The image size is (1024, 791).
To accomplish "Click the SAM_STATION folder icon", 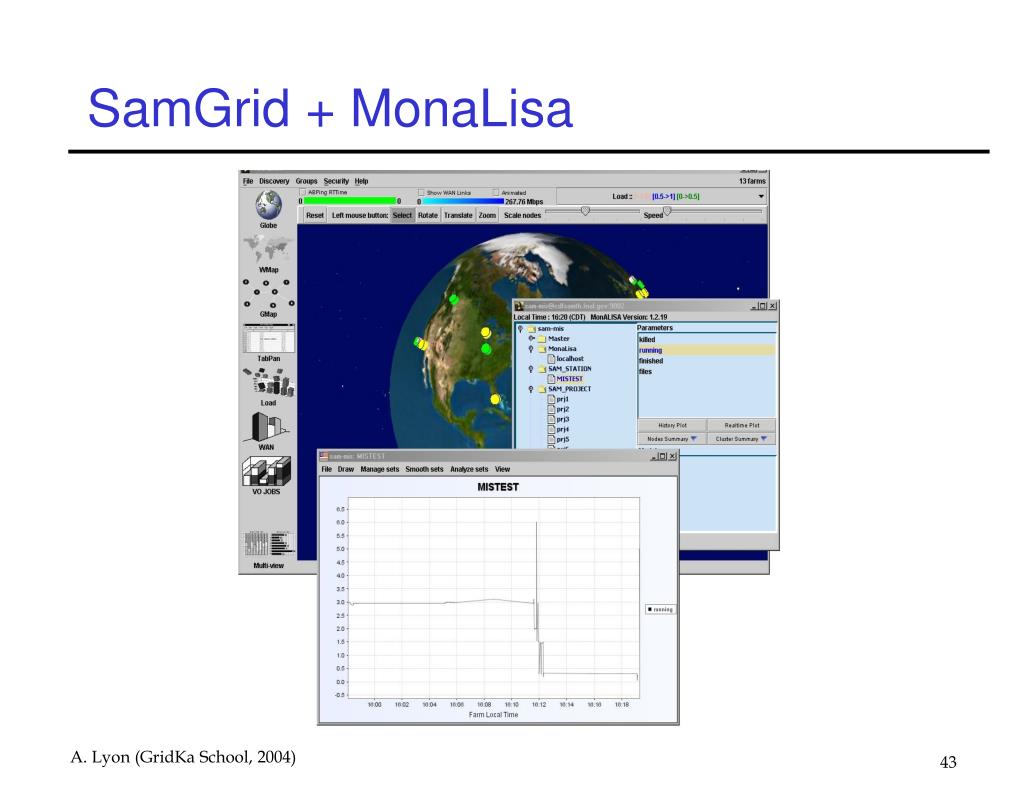I will click(x=541, y=368).
